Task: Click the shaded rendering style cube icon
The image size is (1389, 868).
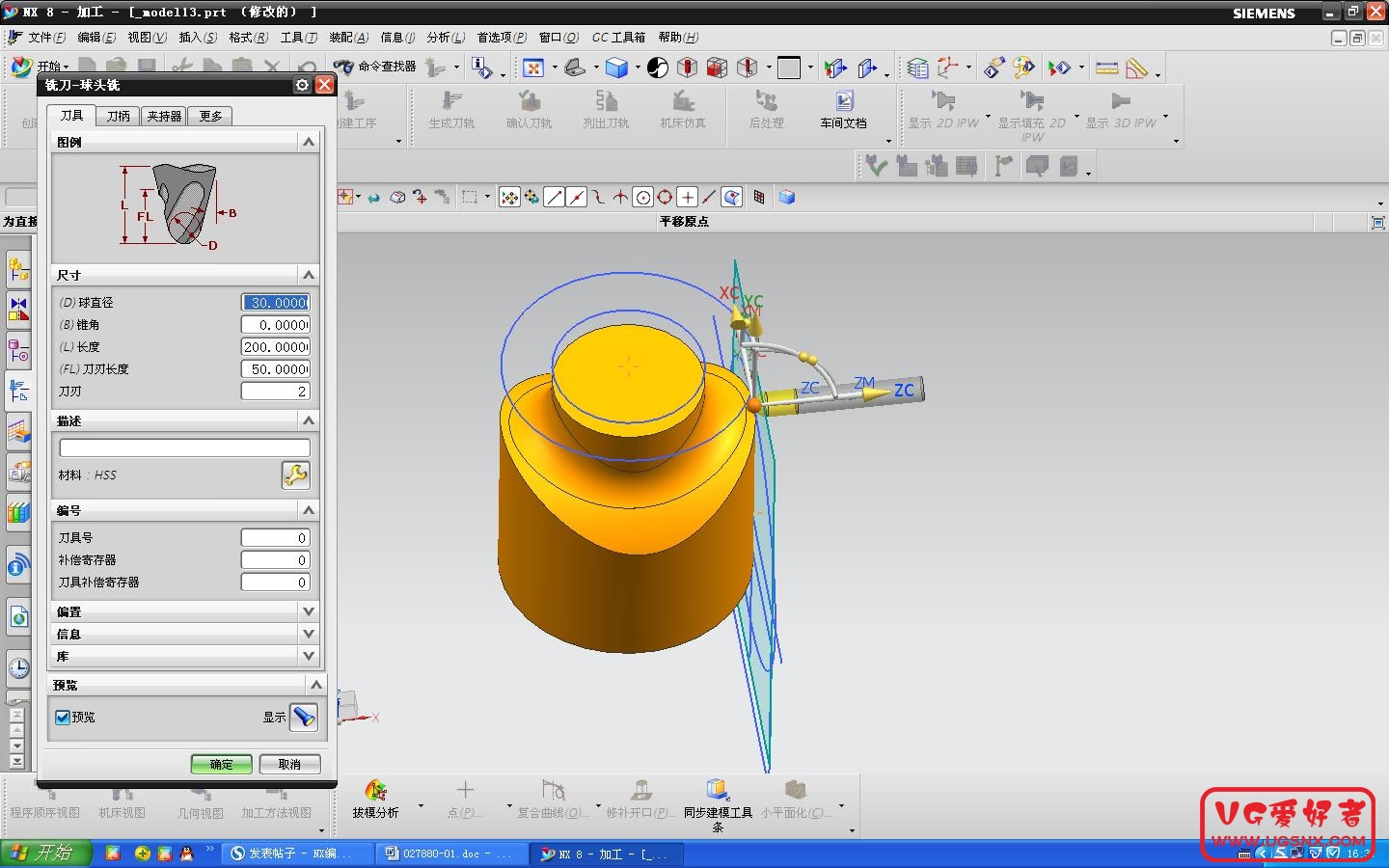Action: point(616,68)
